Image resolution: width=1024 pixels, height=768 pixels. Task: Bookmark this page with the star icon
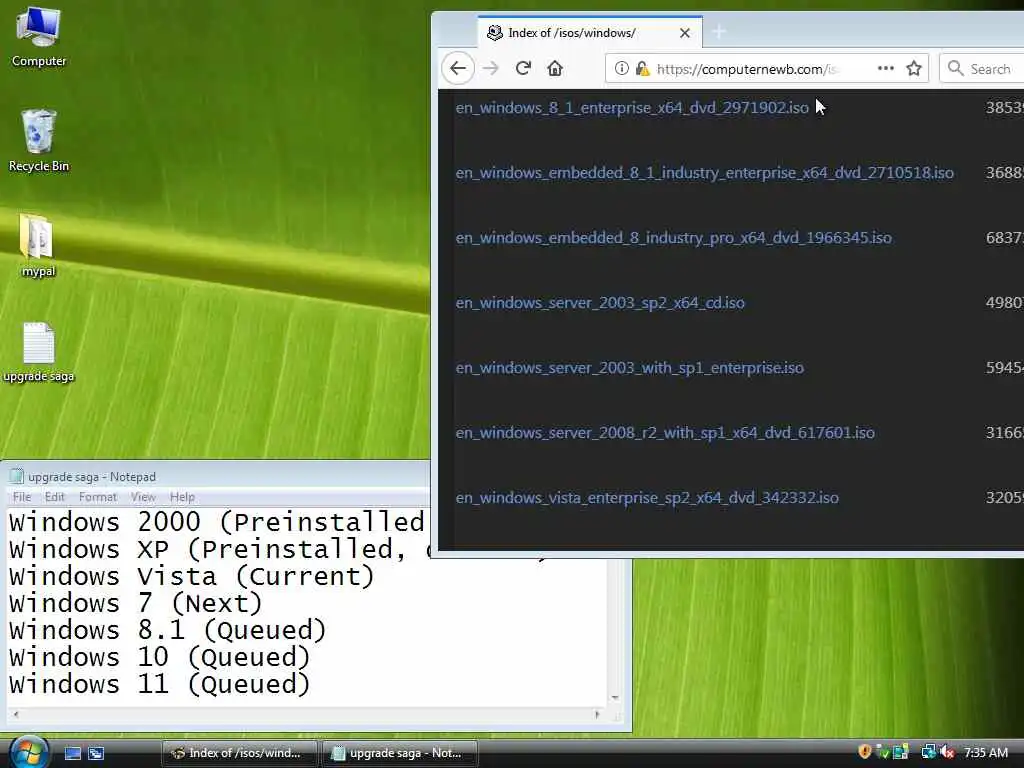tap(914, 68)
